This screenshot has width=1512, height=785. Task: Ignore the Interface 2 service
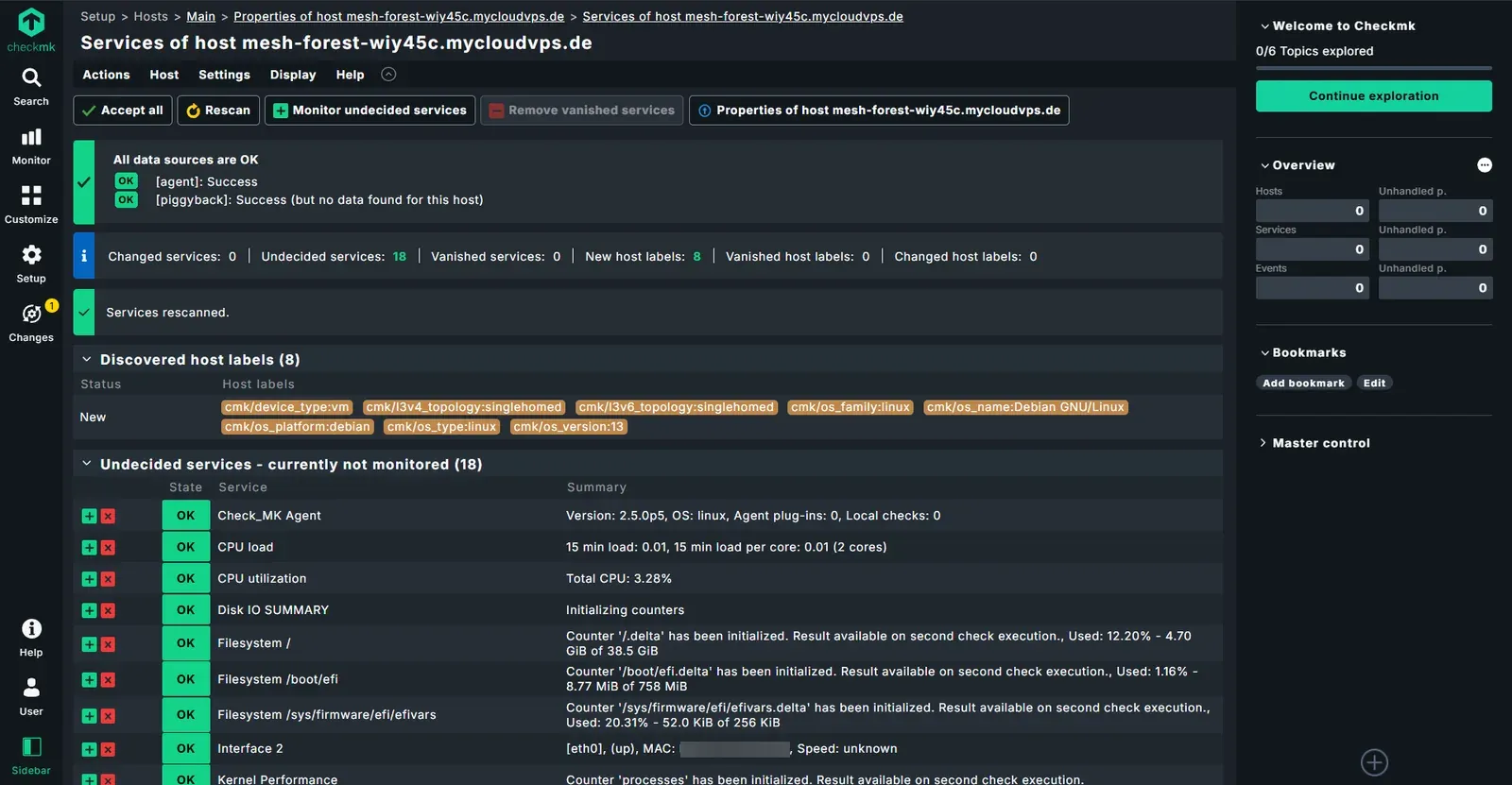point(108,749)
